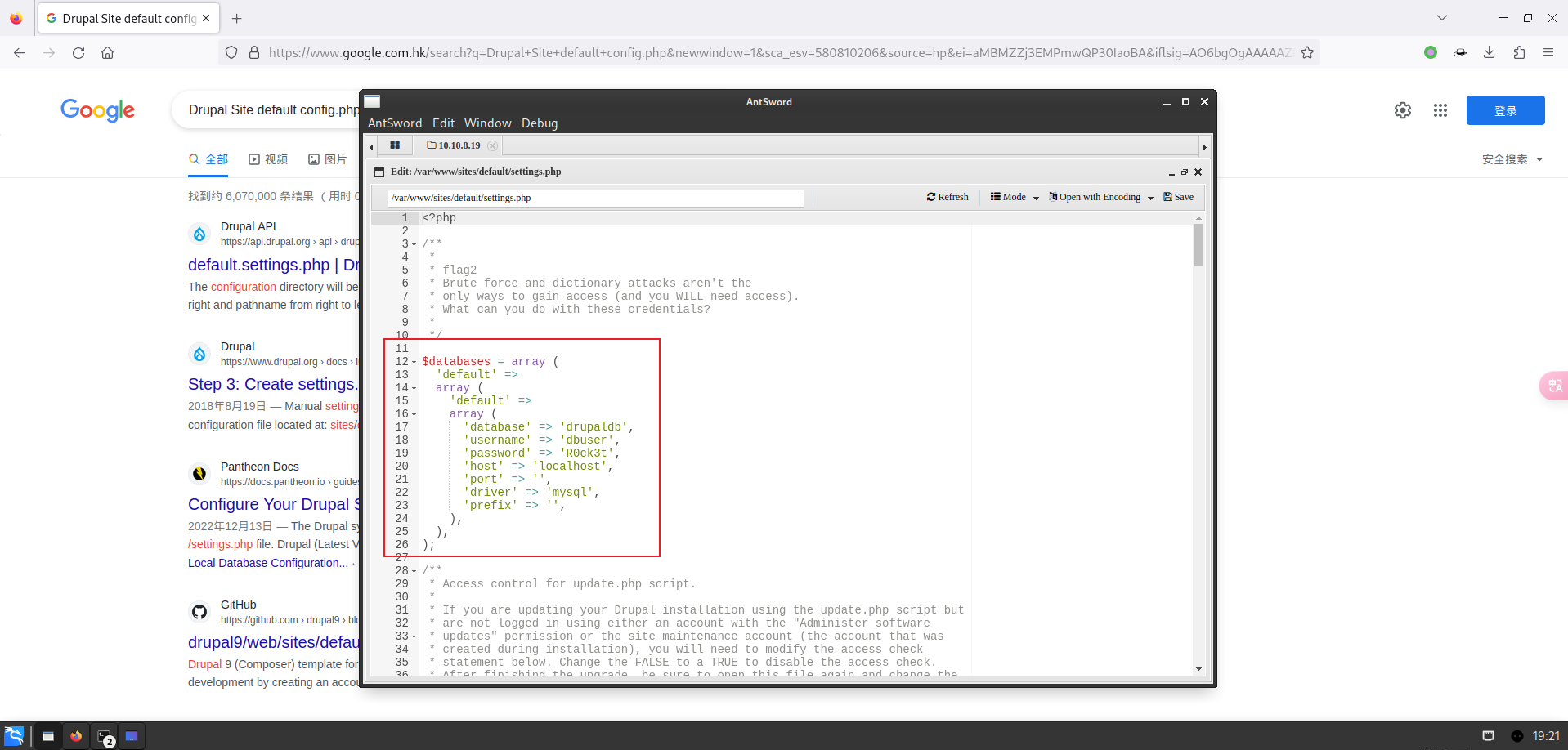Go back in Firefox
This screenshot has height=750, width=1568.
[20, 52]
